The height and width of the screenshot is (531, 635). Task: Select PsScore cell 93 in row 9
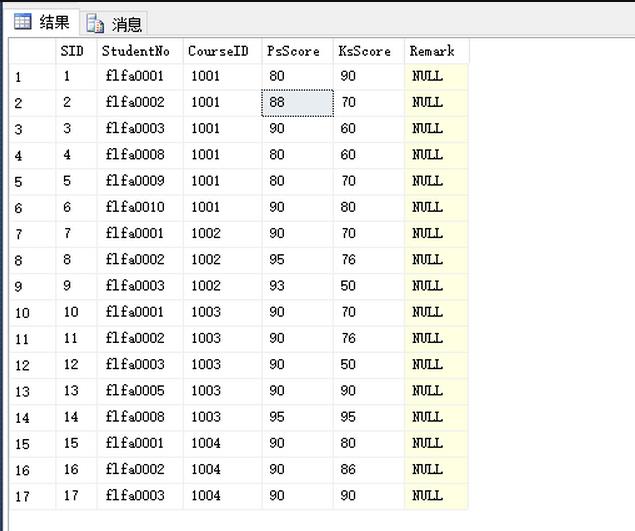click(297, 286)
